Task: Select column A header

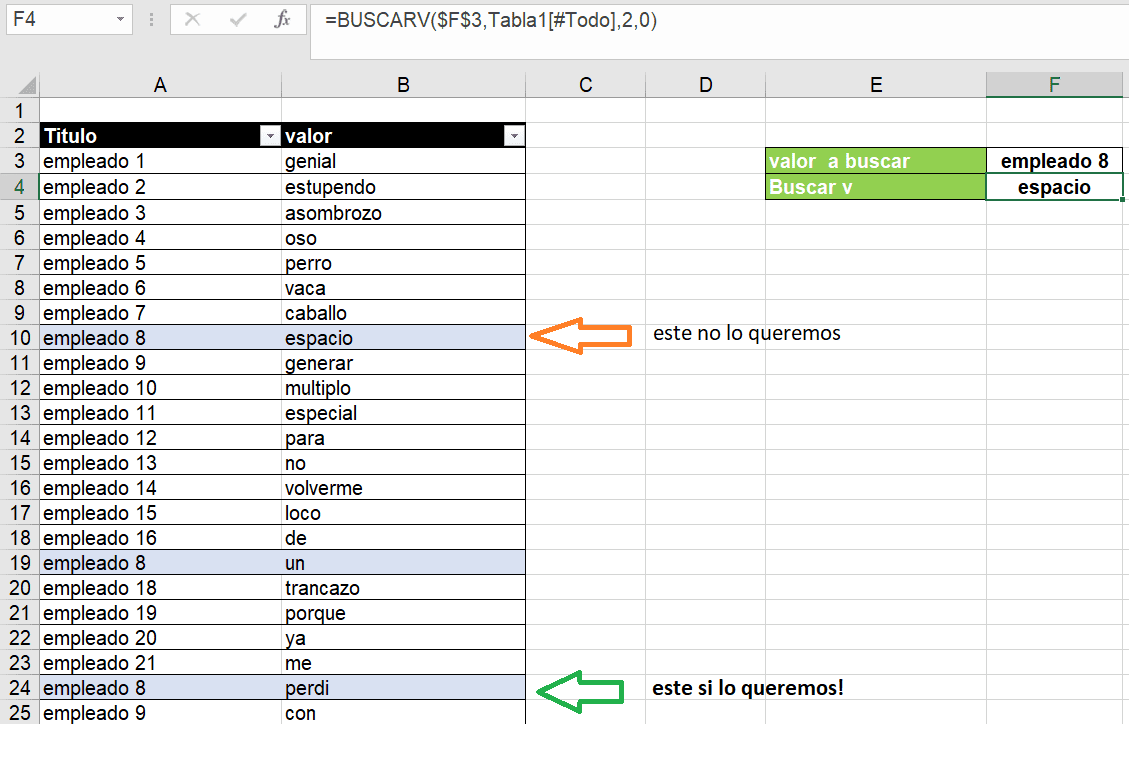Action: [x=160, y=85]
